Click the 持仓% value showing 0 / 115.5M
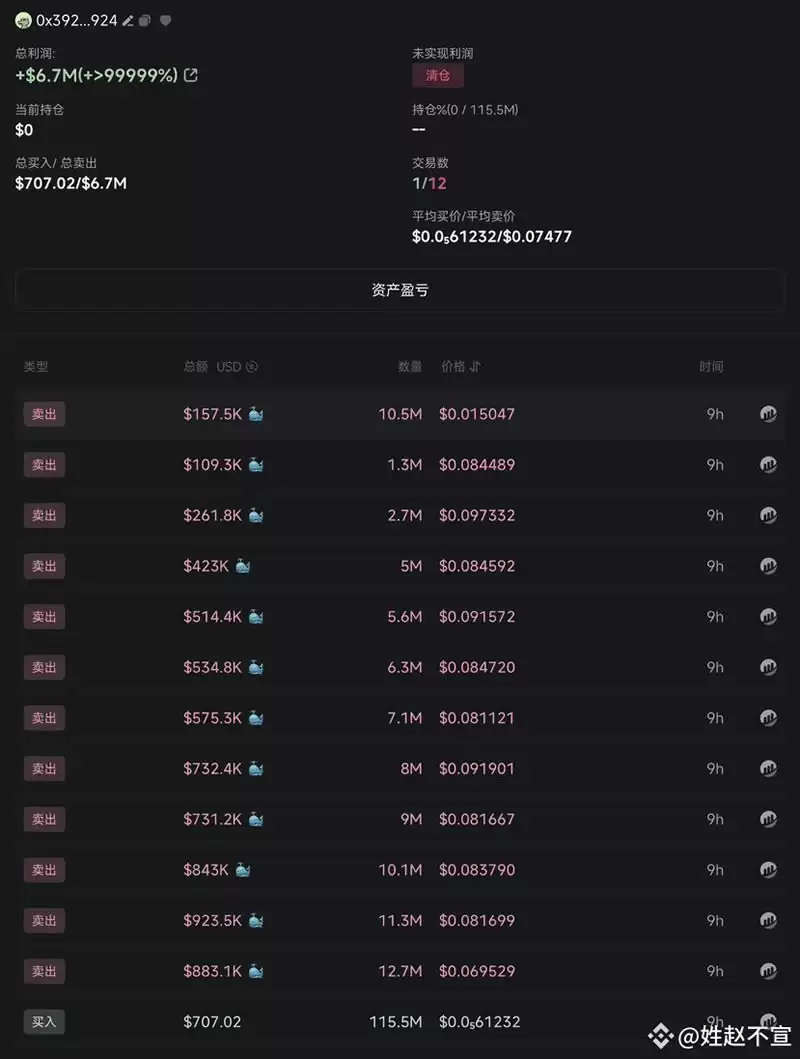The width and height of the screenshot is (800, 1059). [465, 110]
